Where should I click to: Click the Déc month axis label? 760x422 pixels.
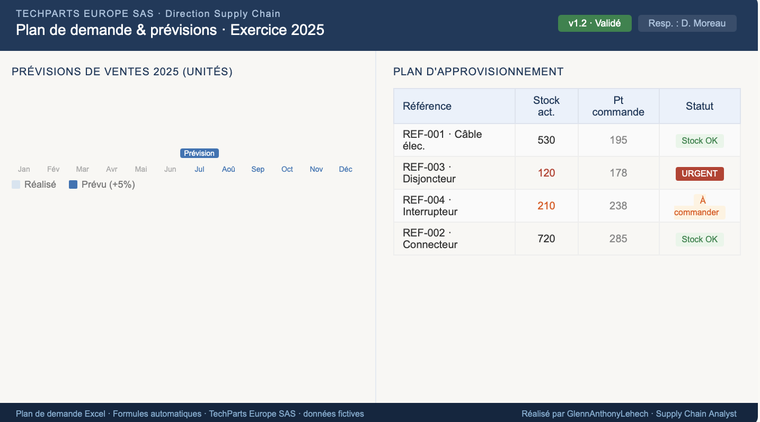tap(345, 169)
